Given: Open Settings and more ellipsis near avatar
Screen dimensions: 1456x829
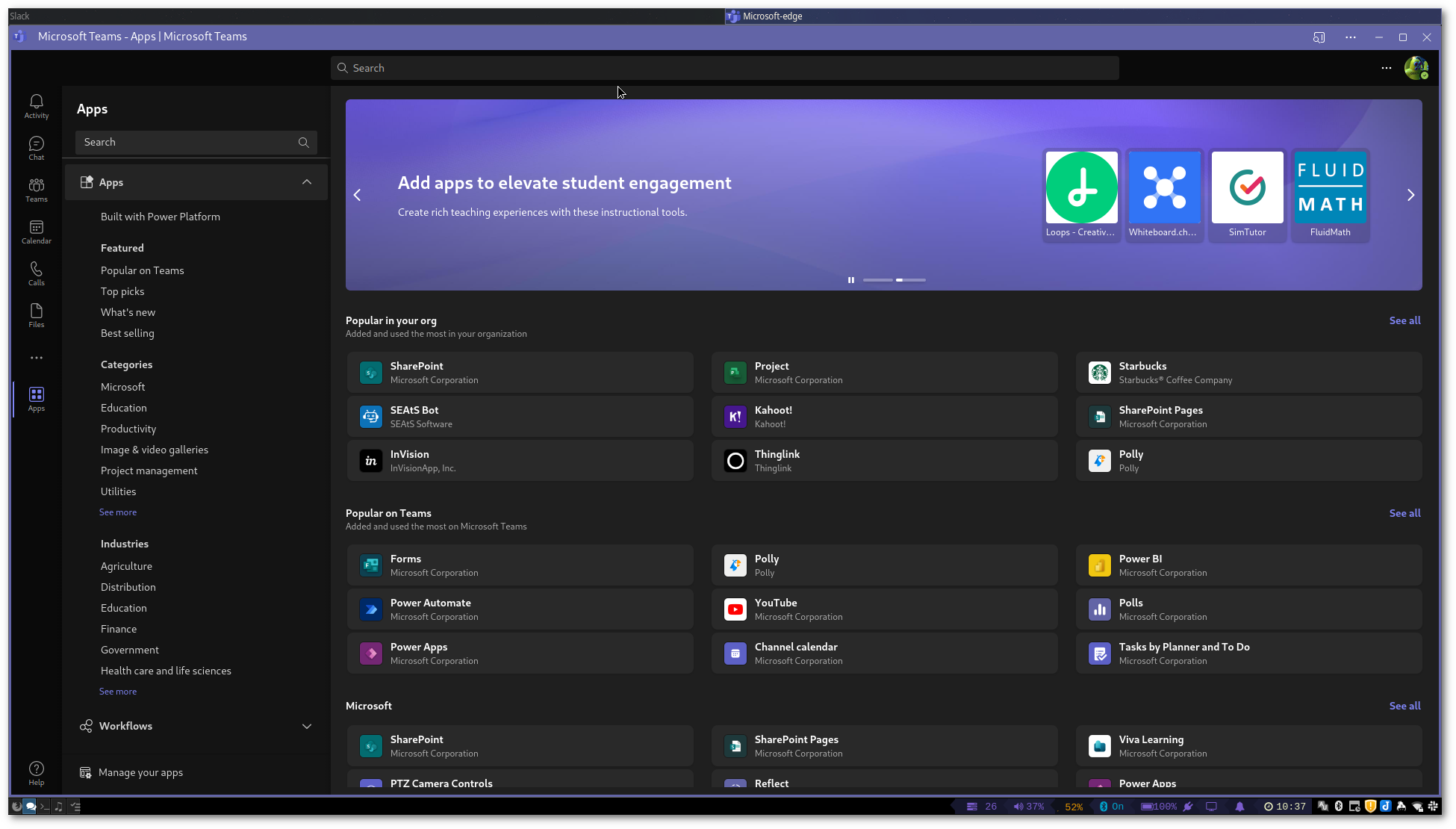Looking at the screenshot, I should point(1387,68).
